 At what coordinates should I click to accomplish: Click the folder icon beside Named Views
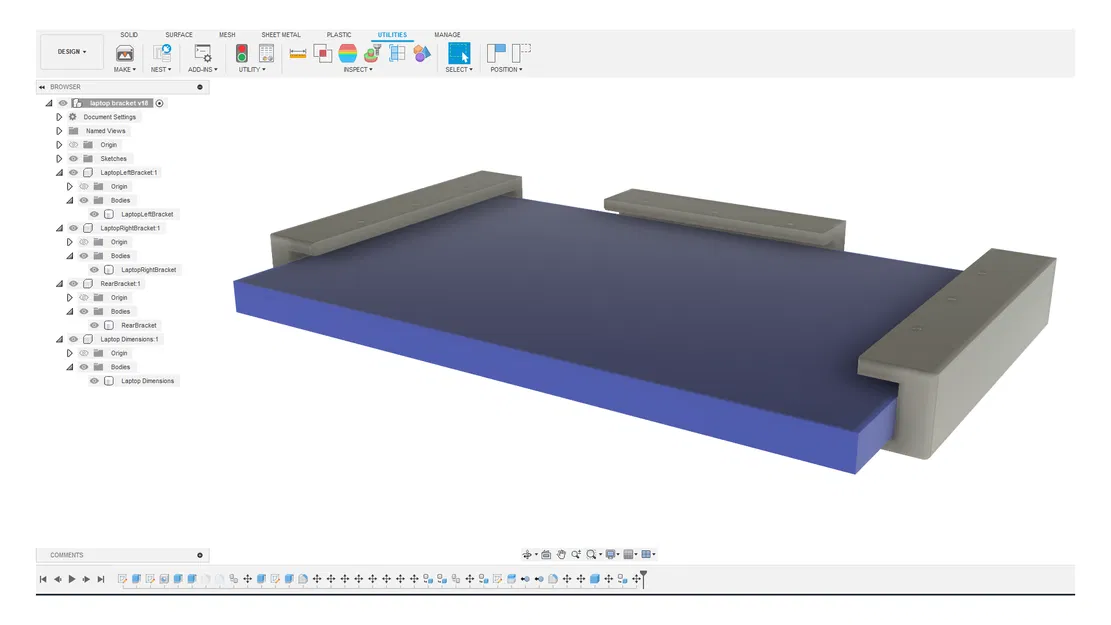tap(74, 131)
